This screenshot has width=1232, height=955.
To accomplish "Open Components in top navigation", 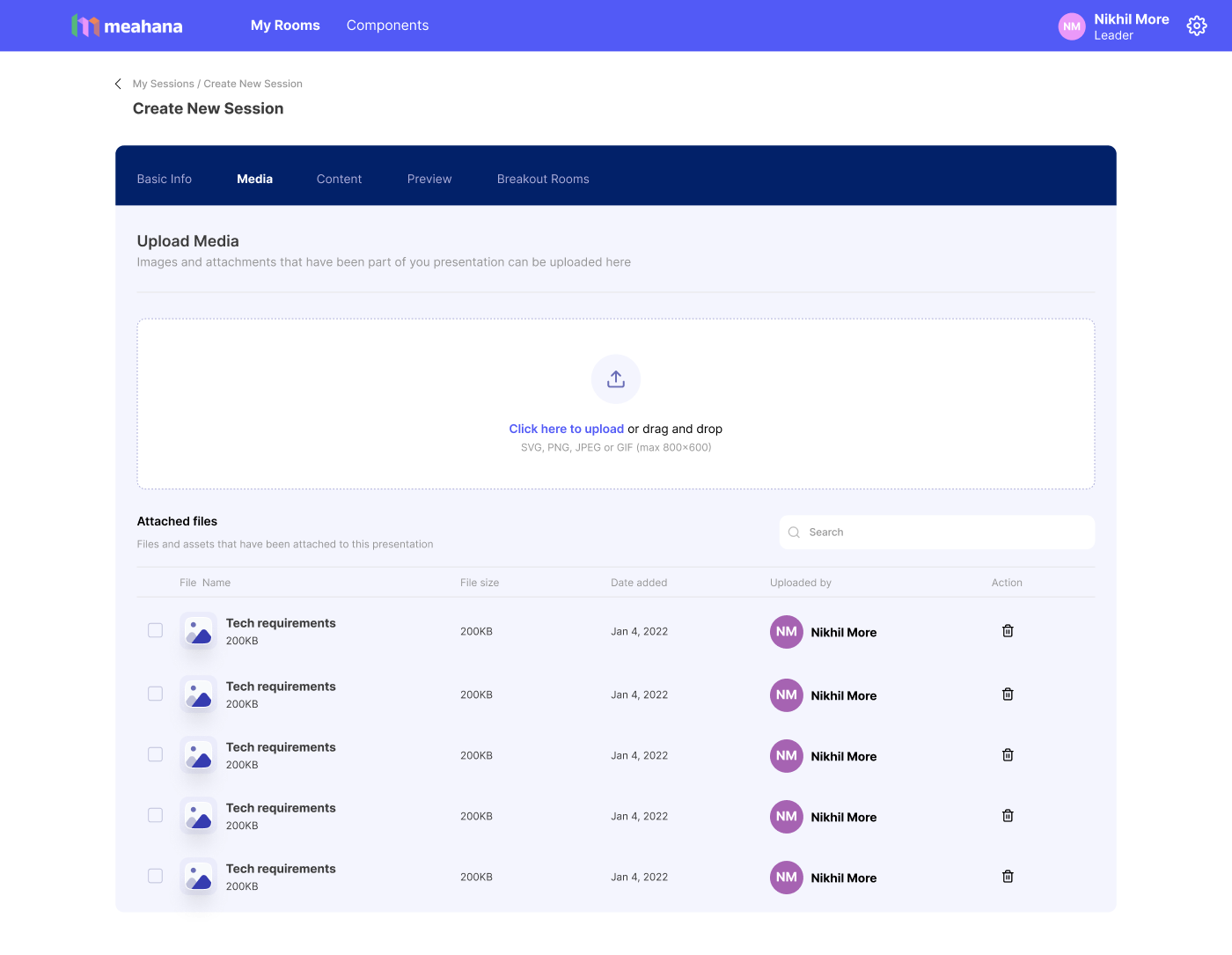I will tap(387, 26).
